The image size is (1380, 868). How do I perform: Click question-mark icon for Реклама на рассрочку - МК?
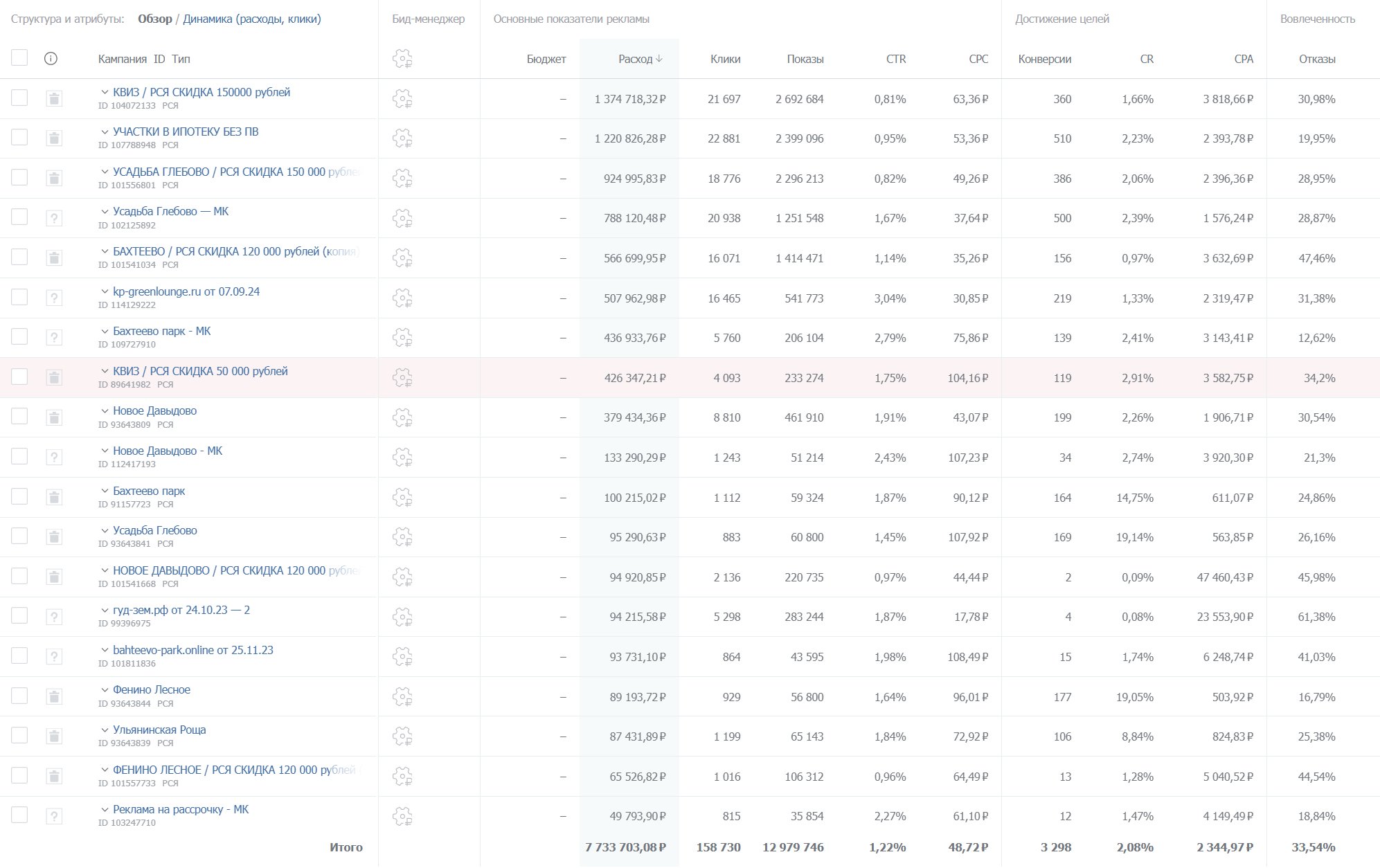[x=54, y=817]
